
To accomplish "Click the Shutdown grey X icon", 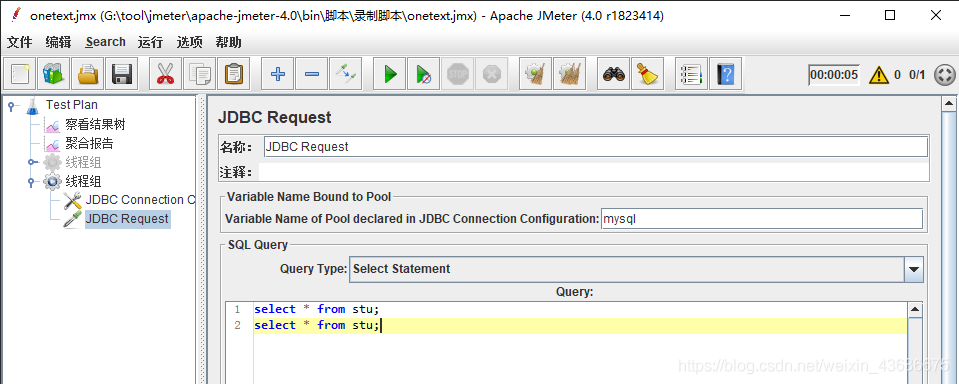I will pyautogui.click(x=492, y=75).
